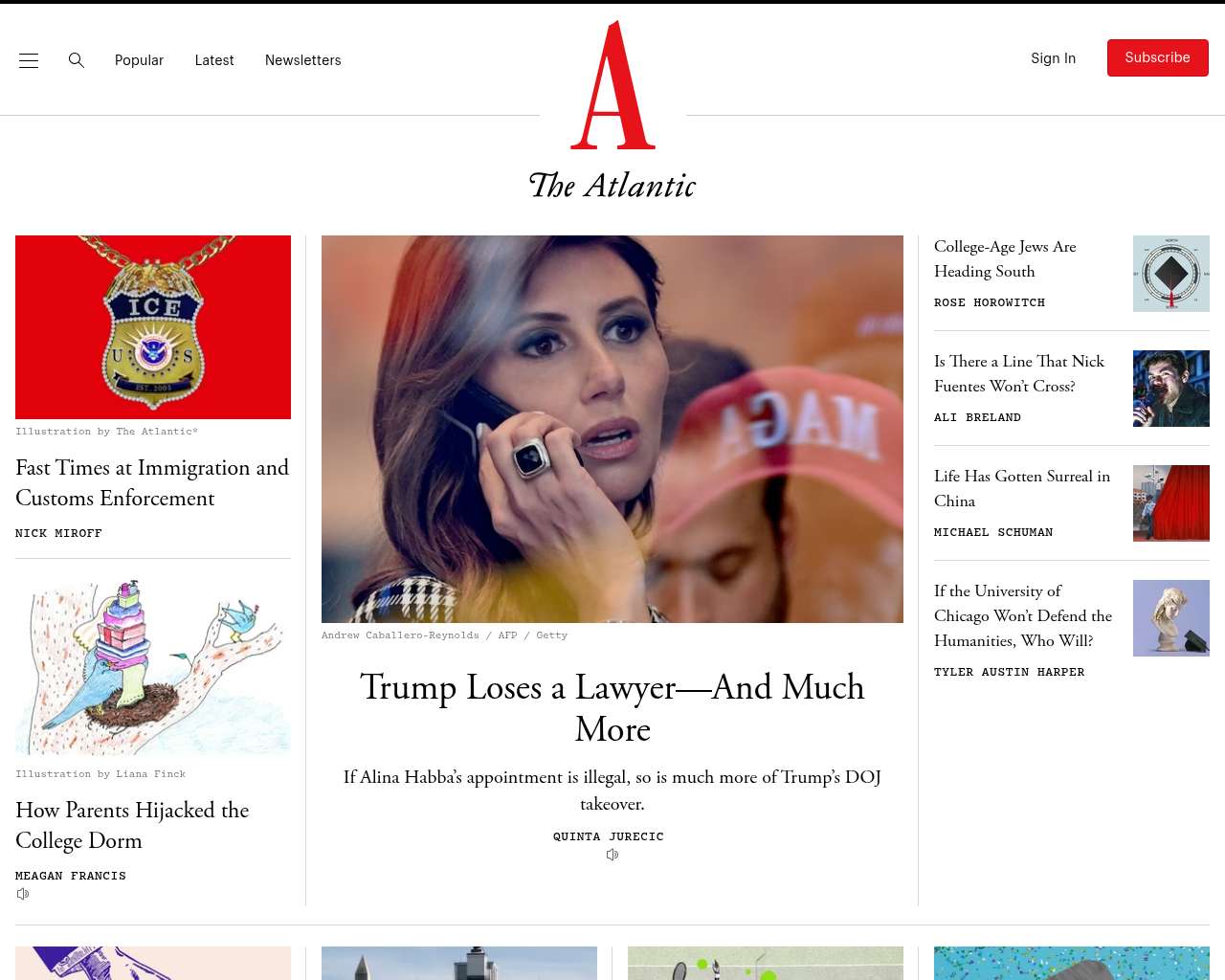This screenshot has height=980, width=1225.
Task: Click the search magnifier icon
Action: tap(77, 60)
